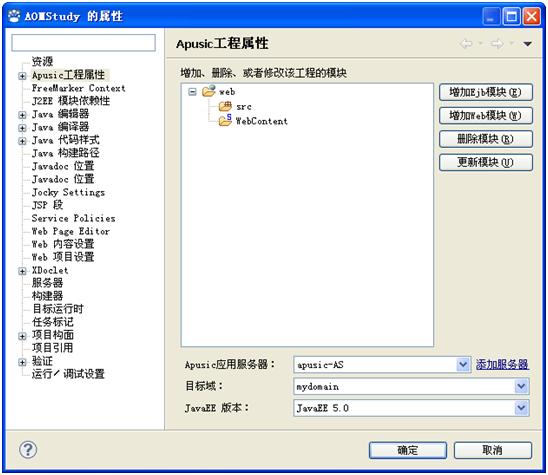Open the 目标域 mydomain dropdown
This screenshot has width=548, height=475.
pos(521,386)
